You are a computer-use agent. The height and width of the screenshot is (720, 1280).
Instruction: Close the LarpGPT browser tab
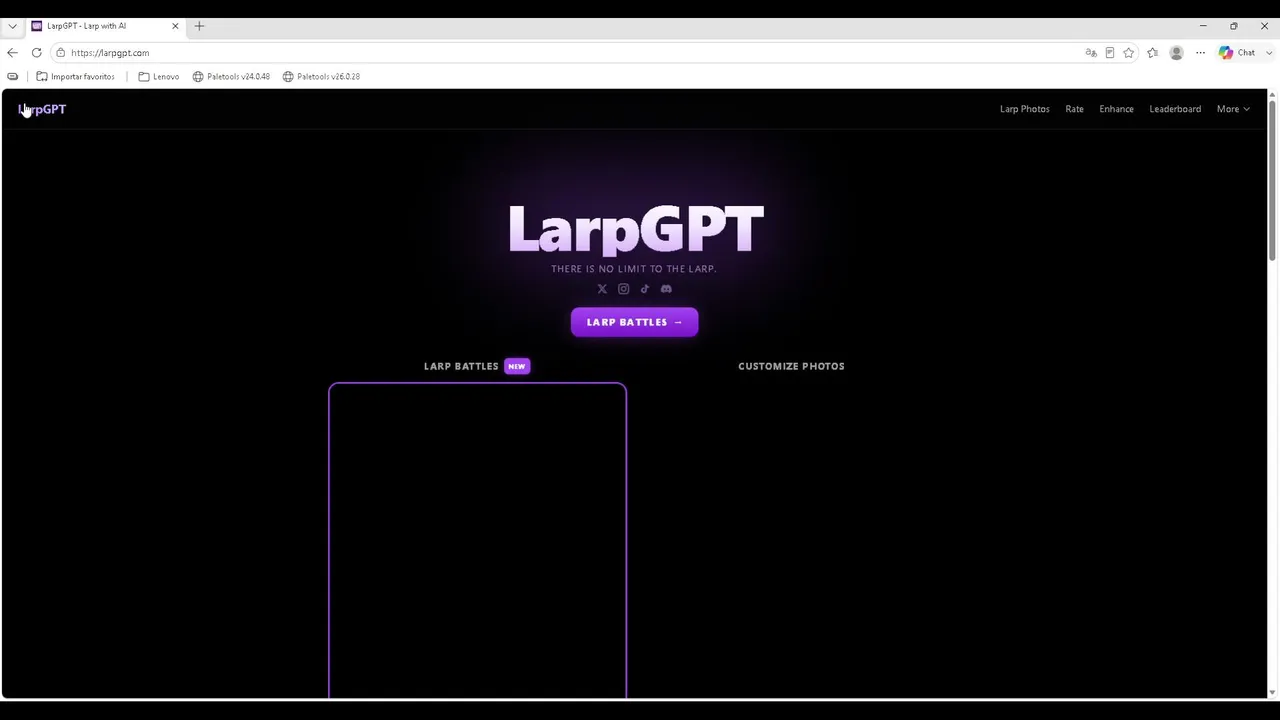pos(175,26)
